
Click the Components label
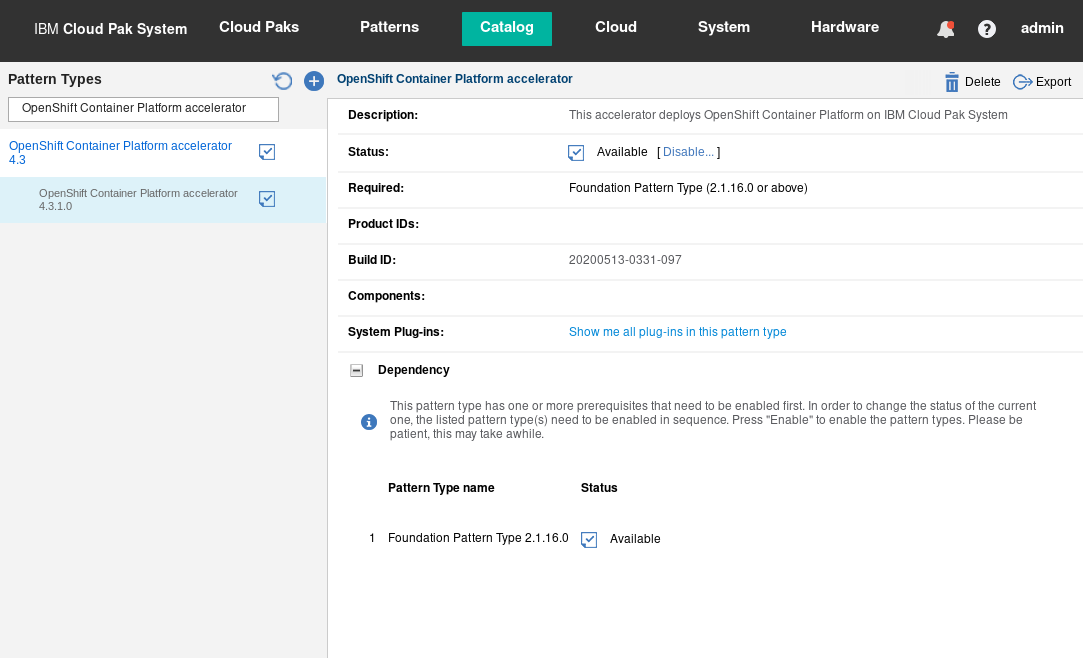pyautogui.click(x=386, y=296)
